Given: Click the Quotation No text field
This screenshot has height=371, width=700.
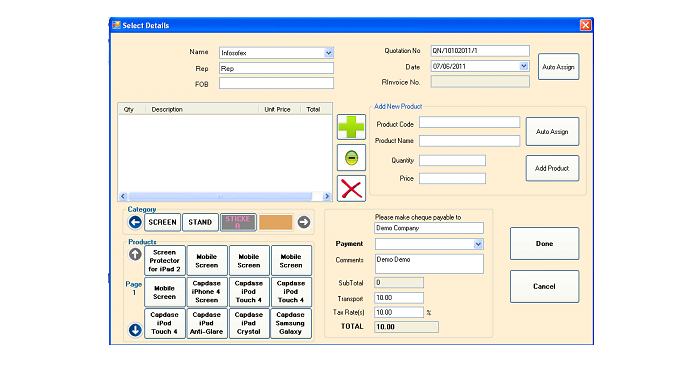Looking at the screenshot, I should pos(480,50).
